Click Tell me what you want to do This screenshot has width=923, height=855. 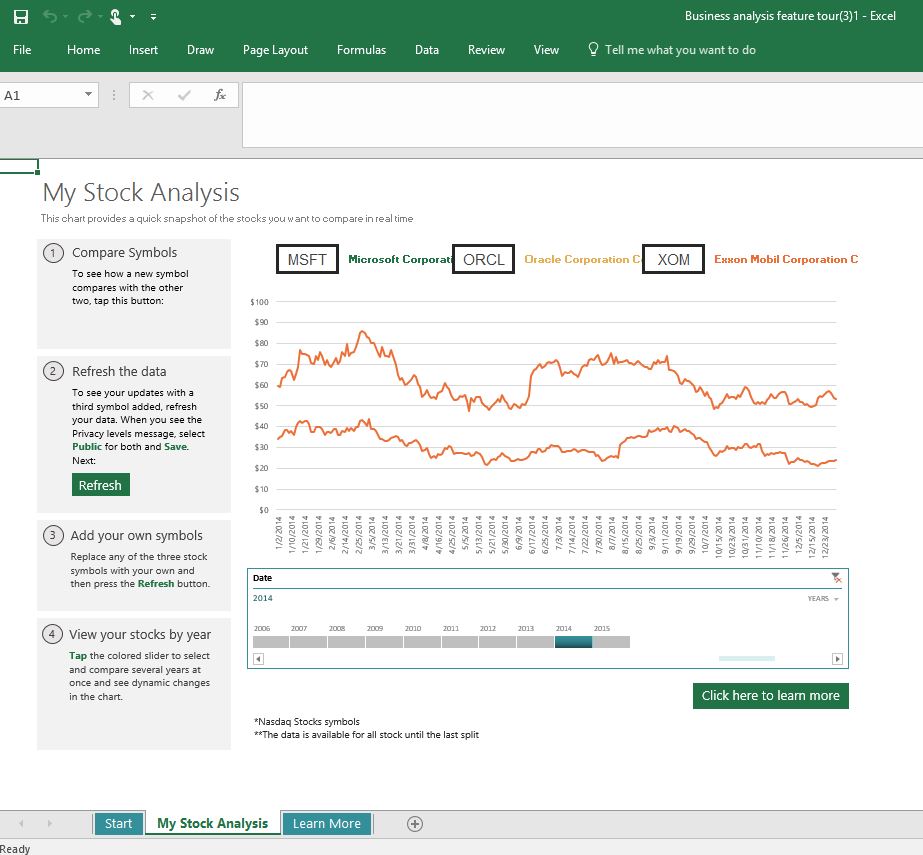680,50
